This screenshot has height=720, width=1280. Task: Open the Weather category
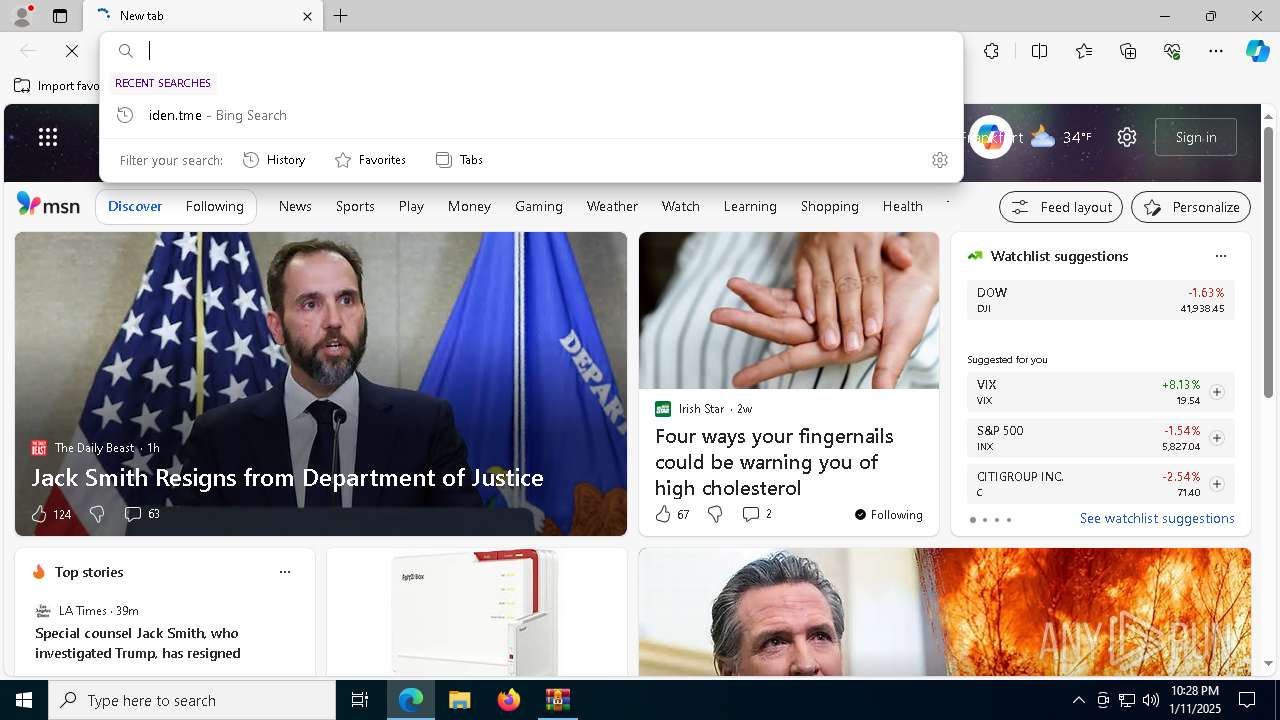coord(612,206)
